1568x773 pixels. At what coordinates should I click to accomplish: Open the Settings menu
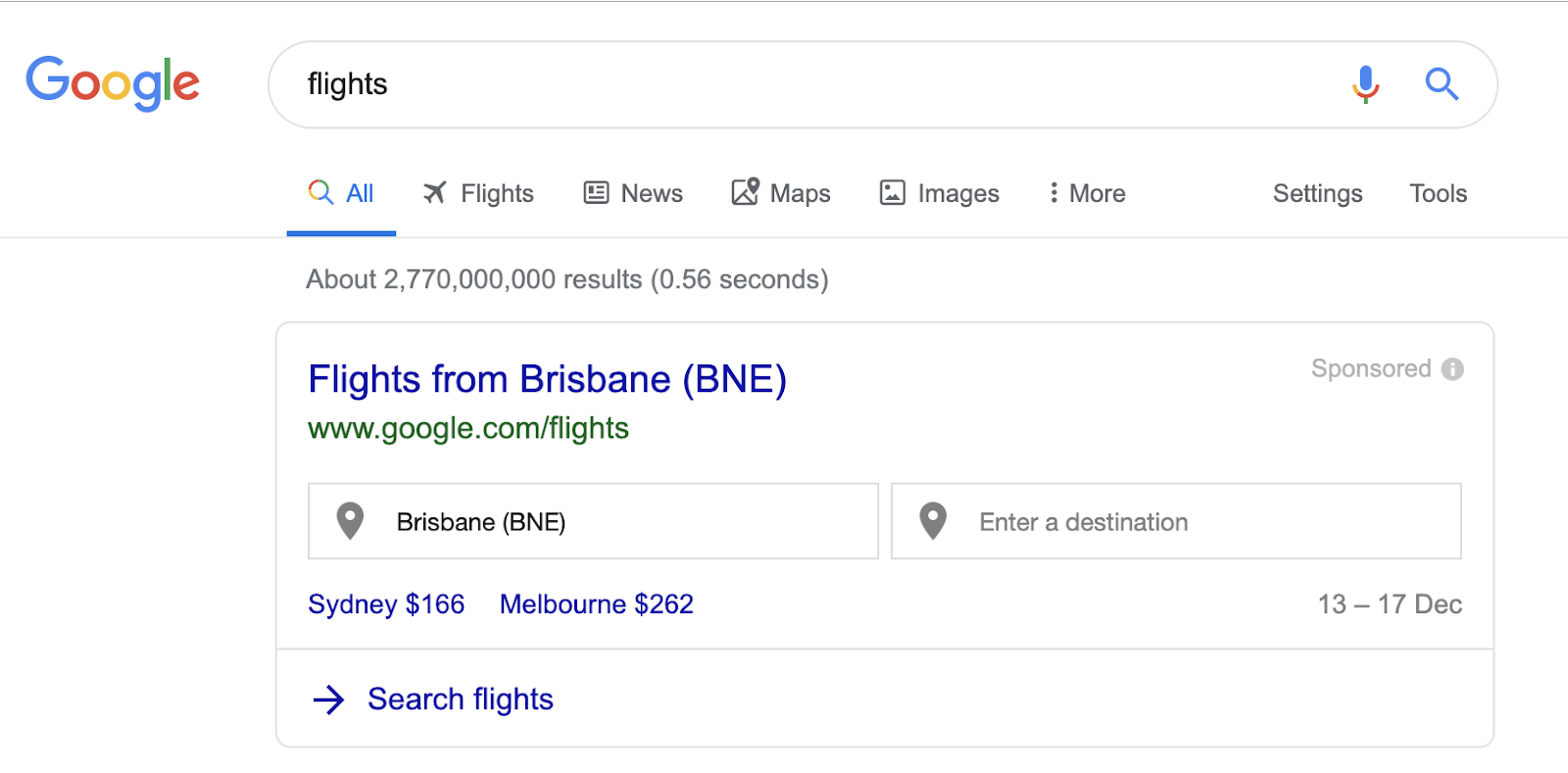[1317, 193]
